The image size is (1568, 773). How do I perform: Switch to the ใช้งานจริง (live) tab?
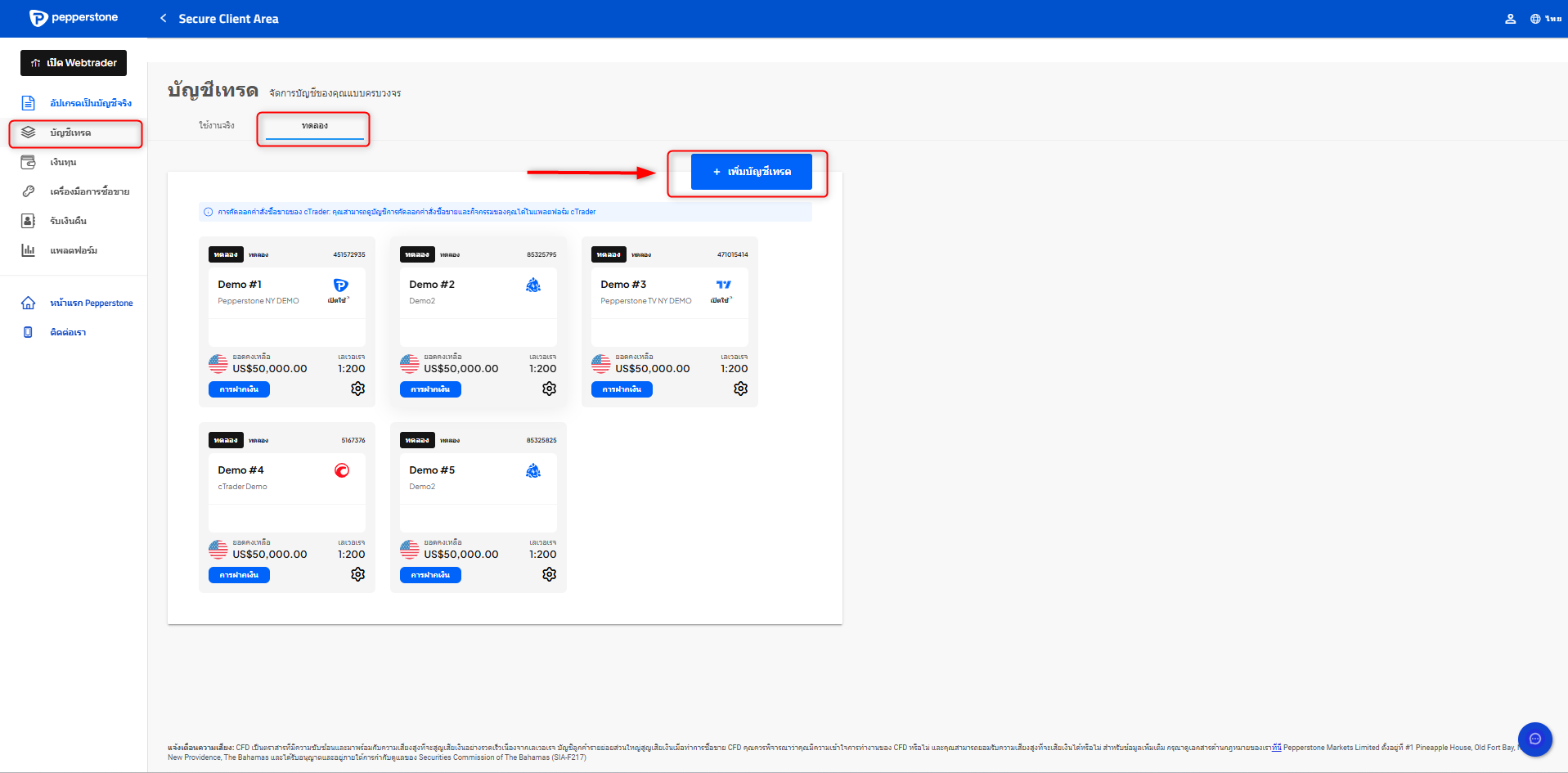click(217, 126)
